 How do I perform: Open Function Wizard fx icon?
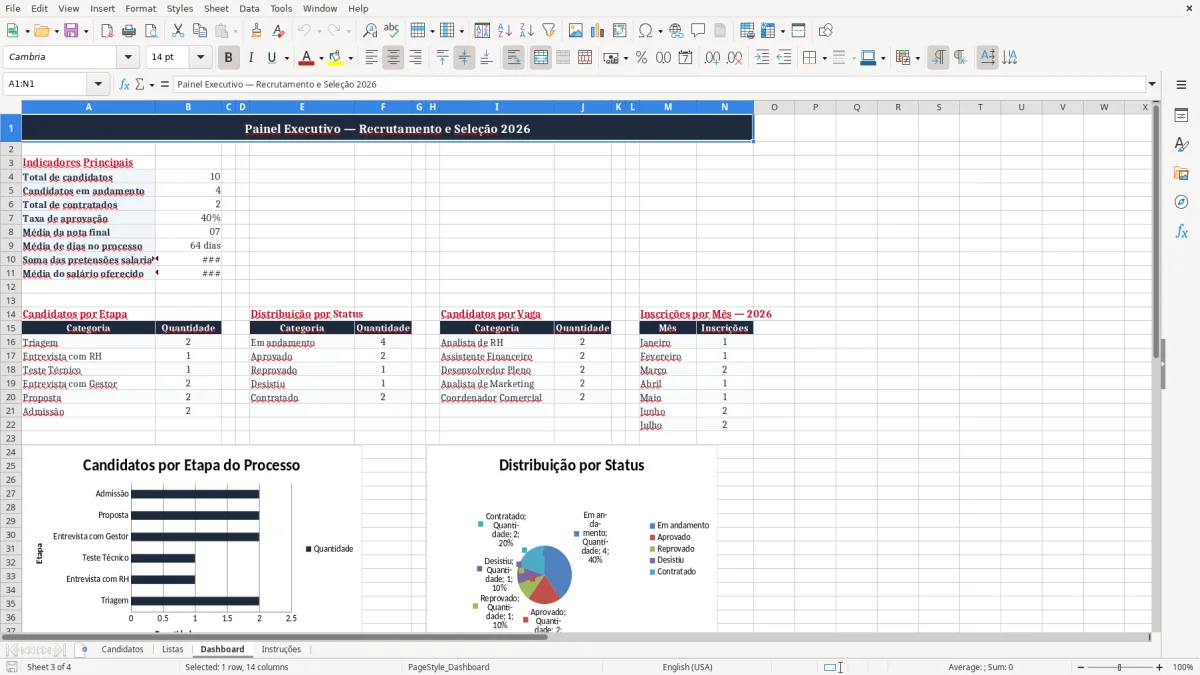[124, 85]
